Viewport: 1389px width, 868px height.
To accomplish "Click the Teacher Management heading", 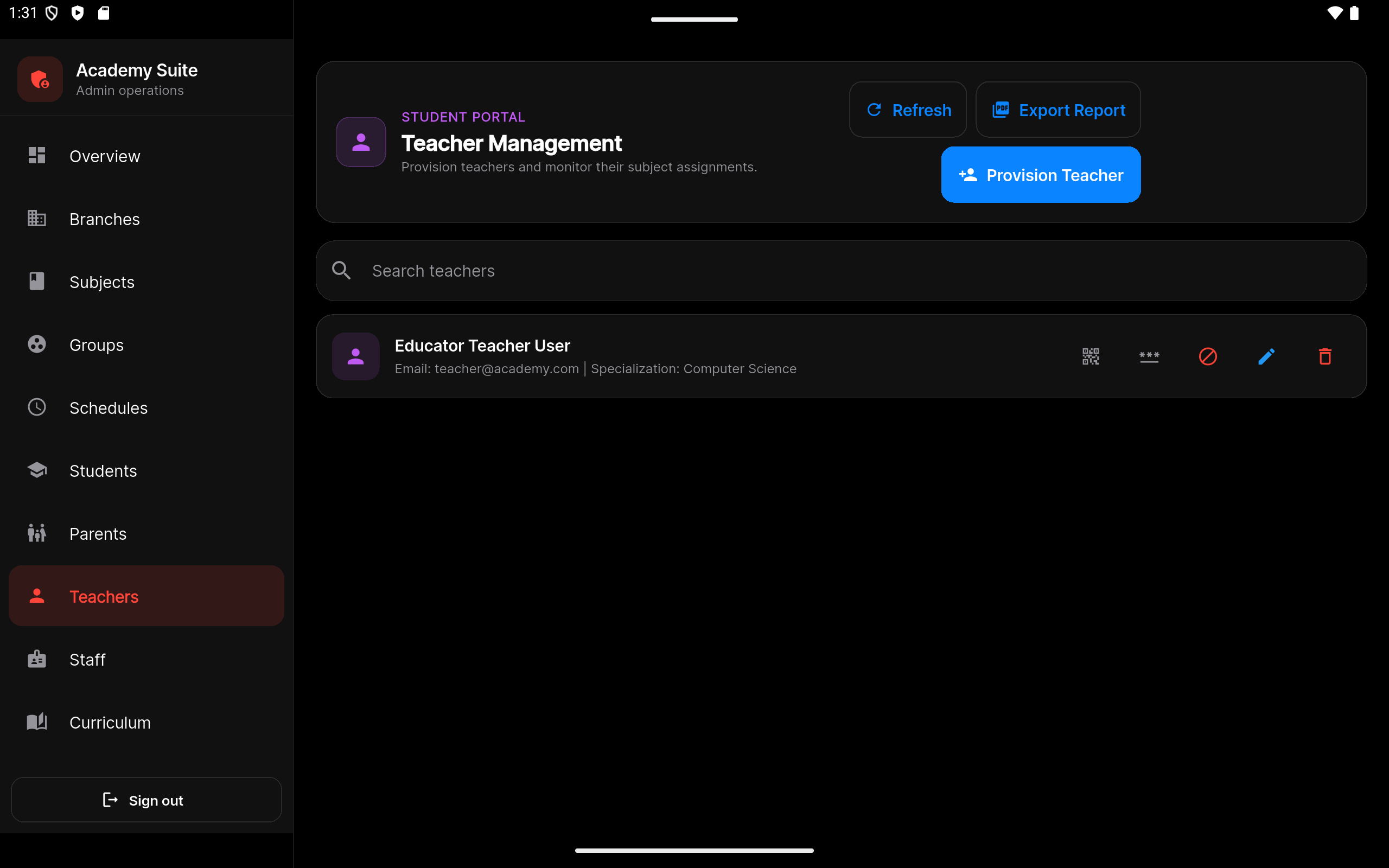I will tap(512, 143).
